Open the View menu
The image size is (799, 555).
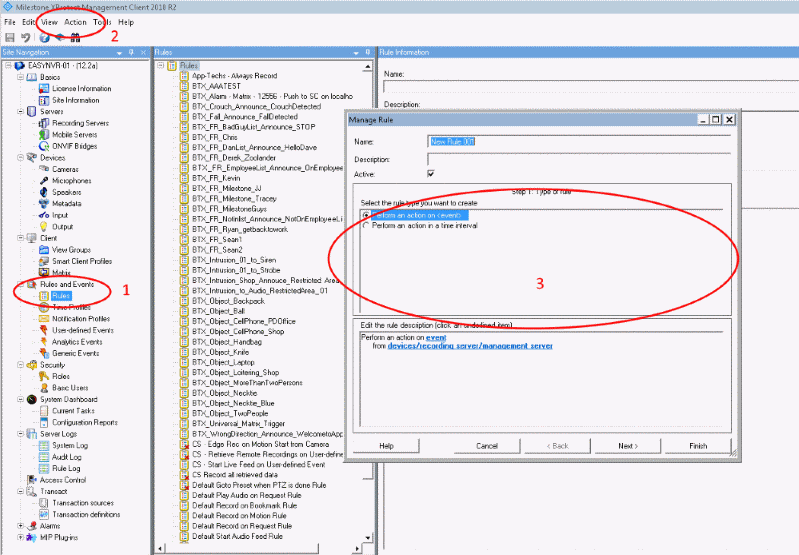49,22
